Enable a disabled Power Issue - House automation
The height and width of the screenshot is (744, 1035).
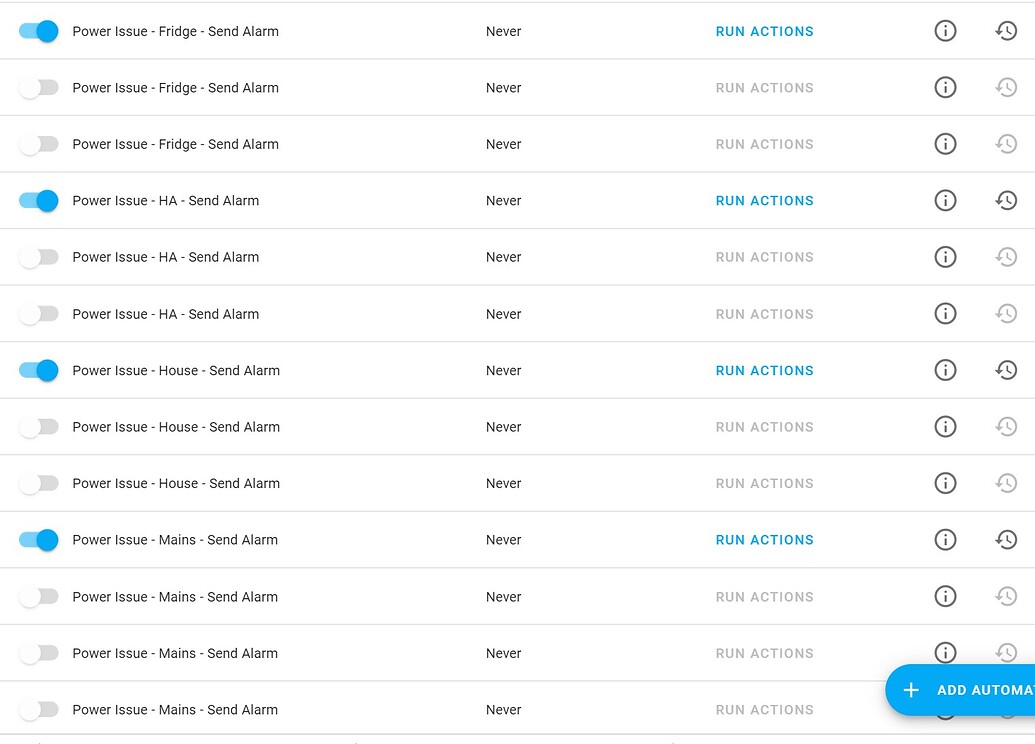tap(37, 426)
